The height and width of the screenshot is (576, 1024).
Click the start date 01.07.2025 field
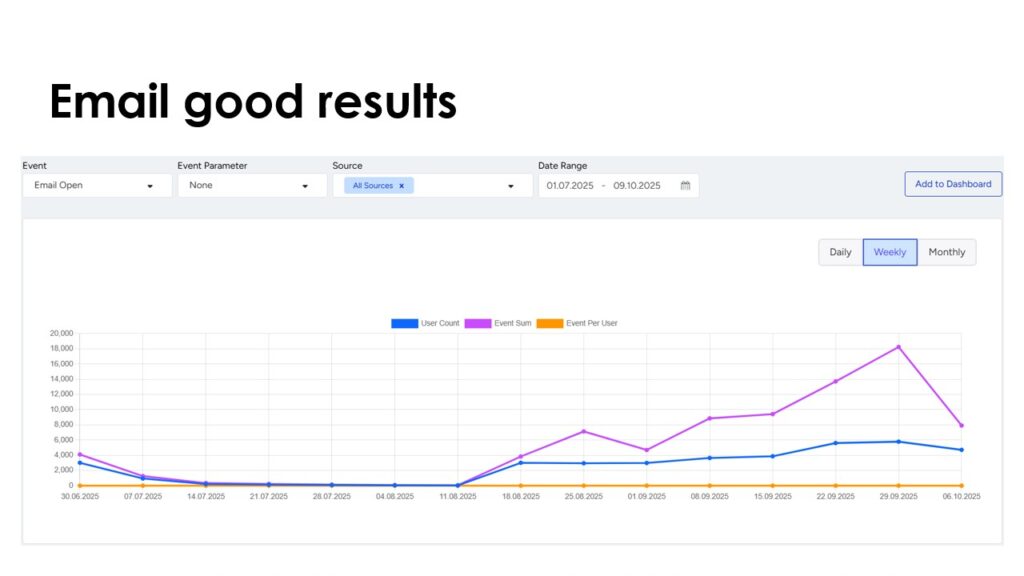570,186
